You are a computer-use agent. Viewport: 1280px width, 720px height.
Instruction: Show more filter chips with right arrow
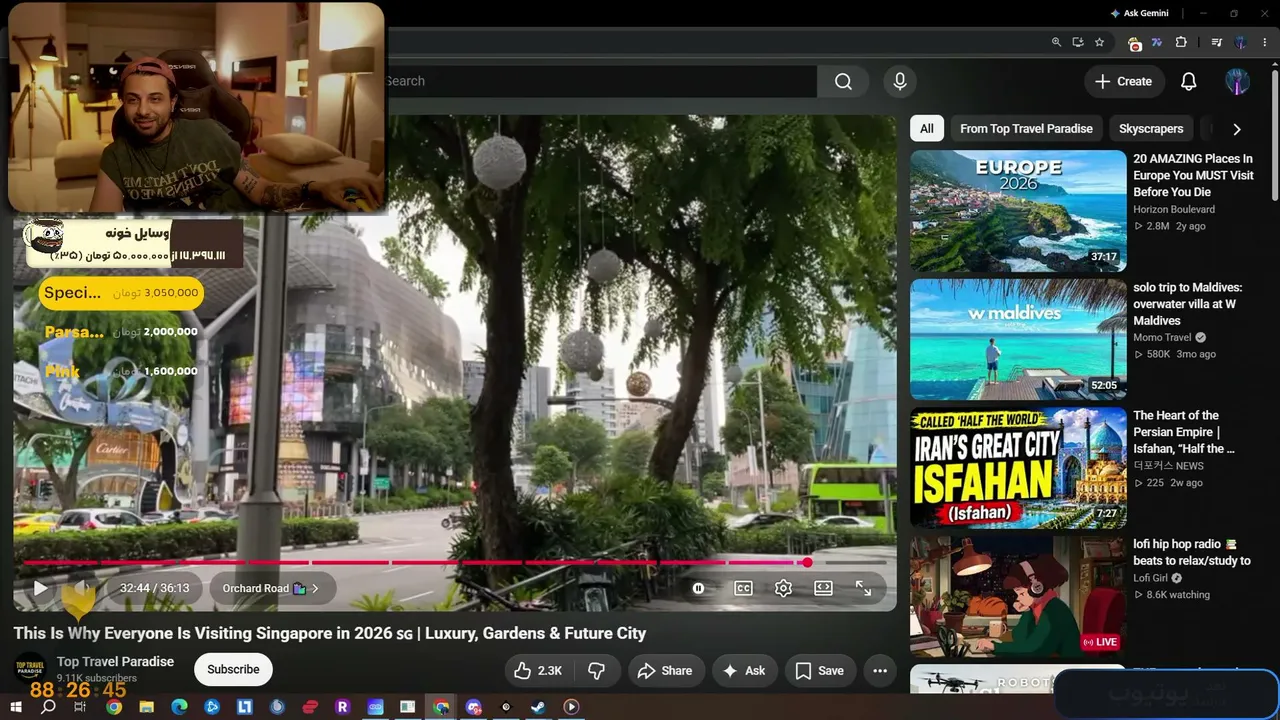click(1237, 129)
